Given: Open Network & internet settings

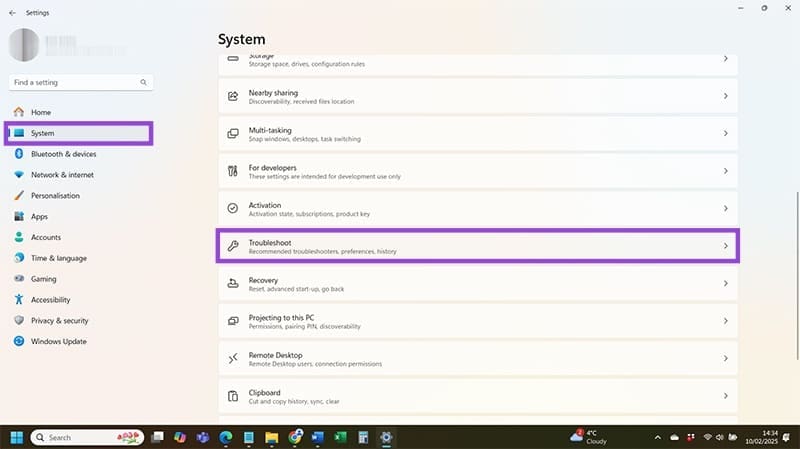Looking at the screenshot, I should [80, 175].
